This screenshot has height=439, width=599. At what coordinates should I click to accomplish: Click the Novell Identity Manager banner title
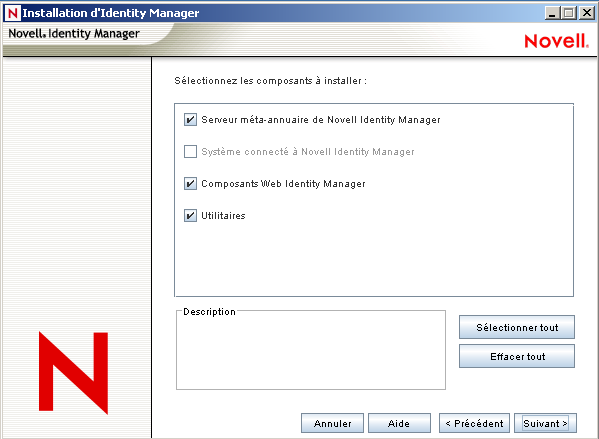(x=74, y=34)
